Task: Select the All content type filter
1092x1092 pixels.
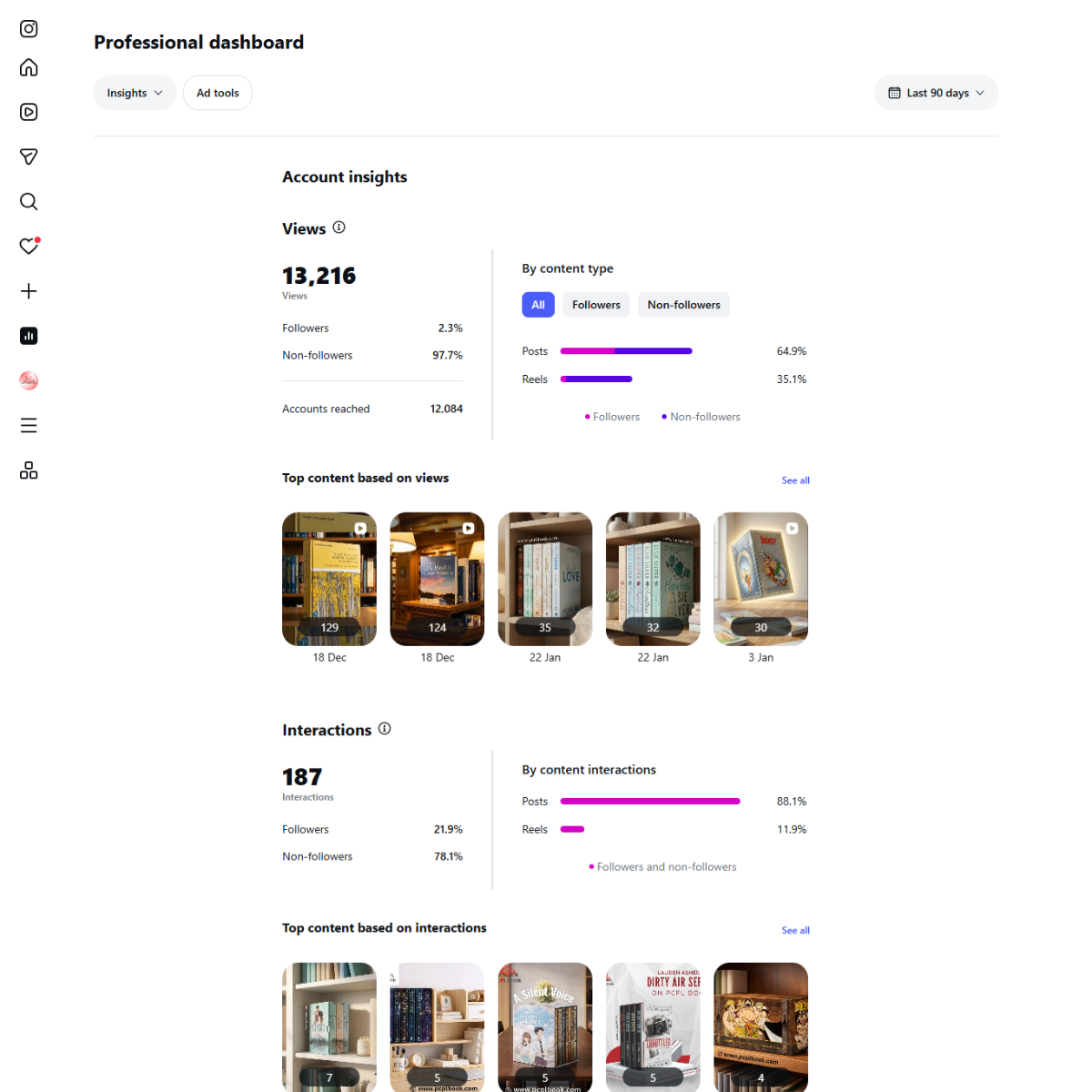Action: point(538,305)
